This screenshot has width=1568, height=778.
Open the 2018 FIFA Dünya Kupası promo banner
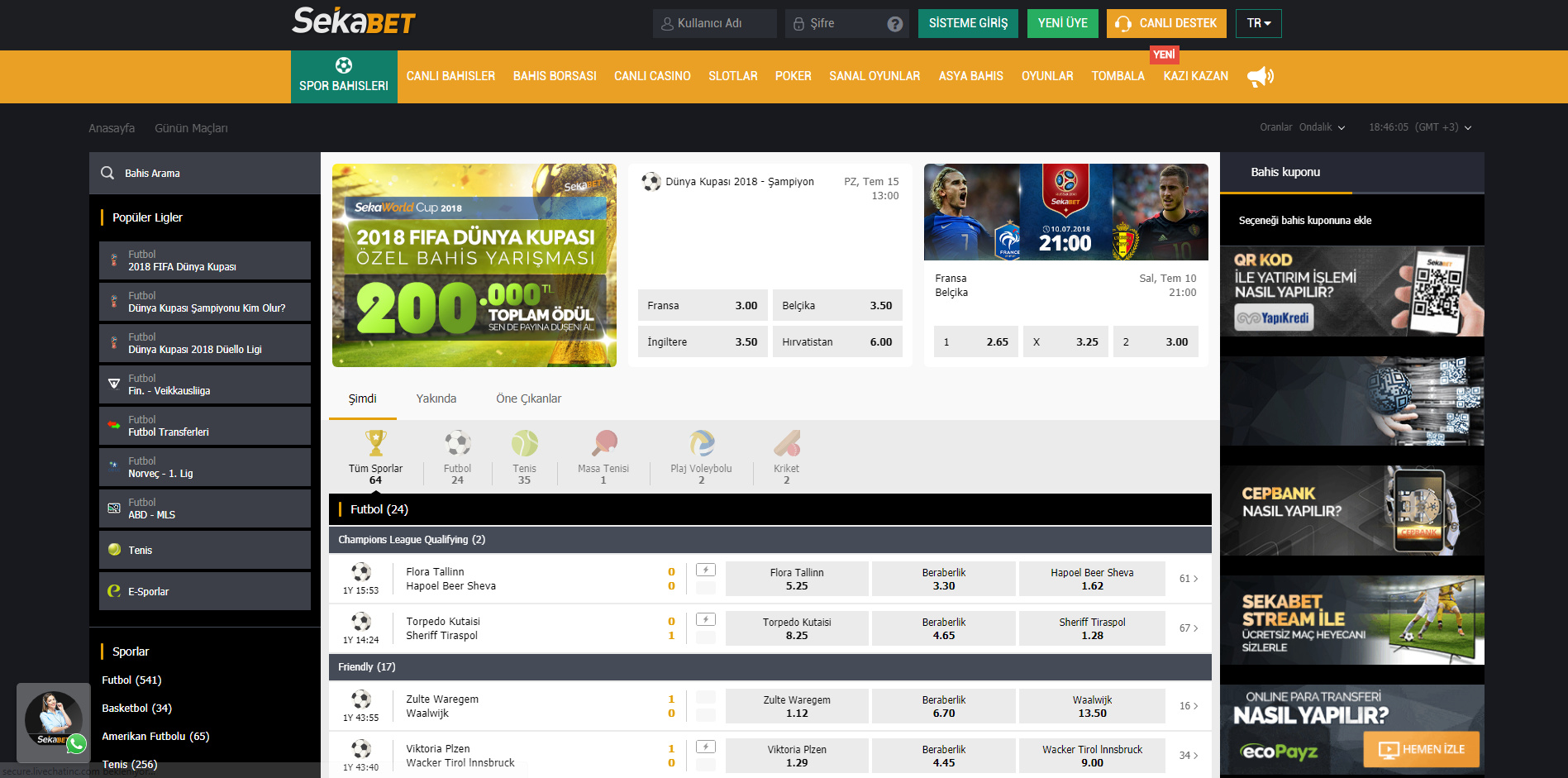474,265
